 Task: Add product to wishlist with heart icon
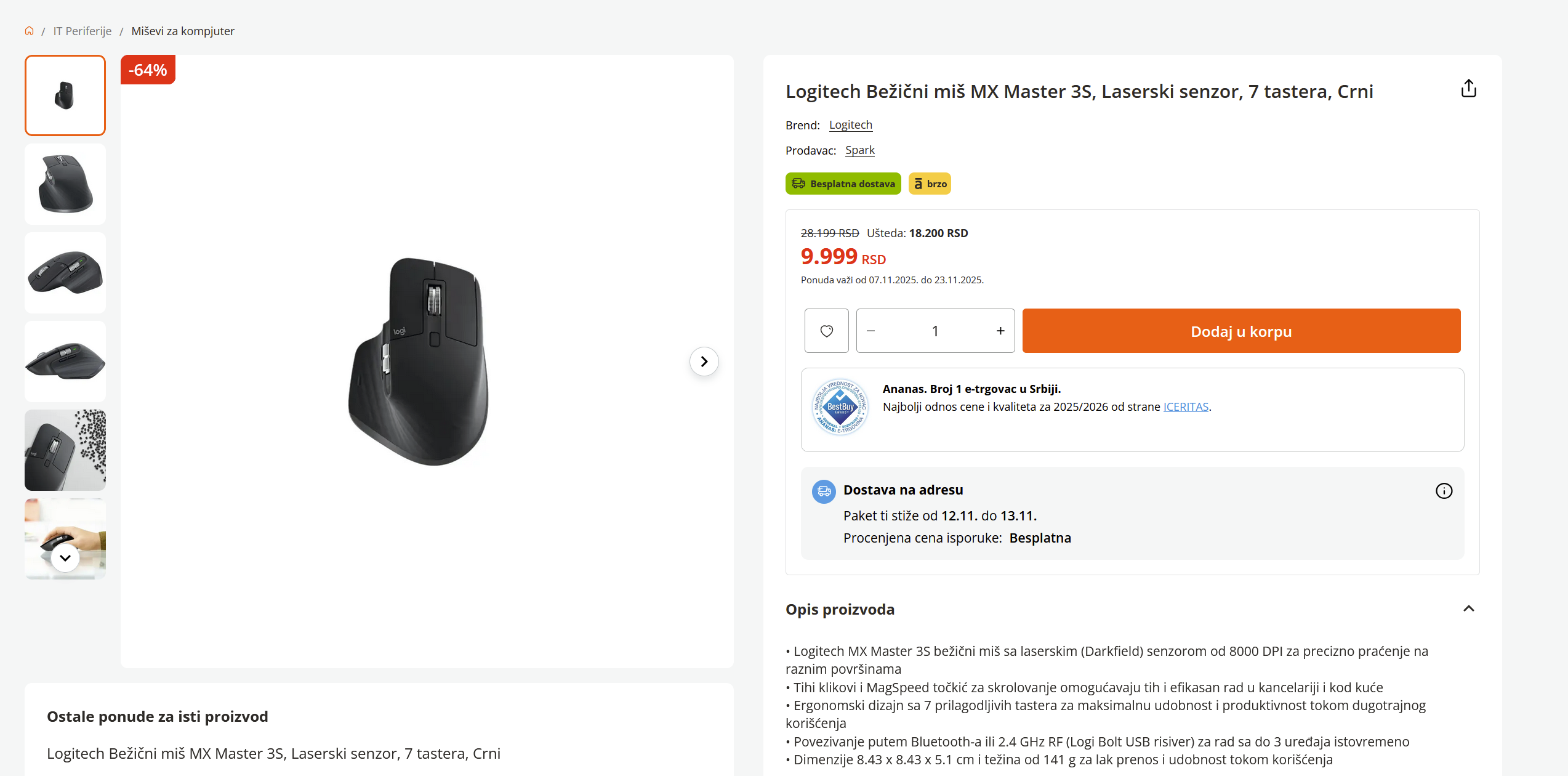coord(826,331)
